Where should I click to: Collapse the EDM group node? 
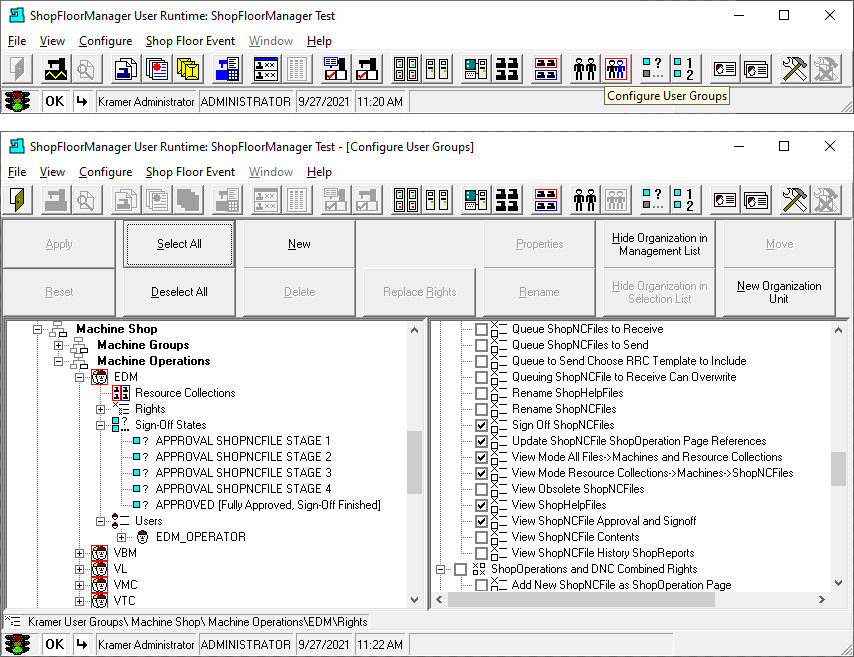[x=80, y=377]
